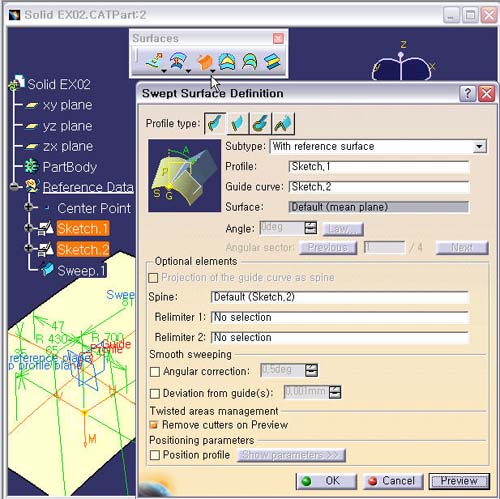Click the Preview button
The image size is (500, 499).
pyautogui.click(x=459, y=481)
